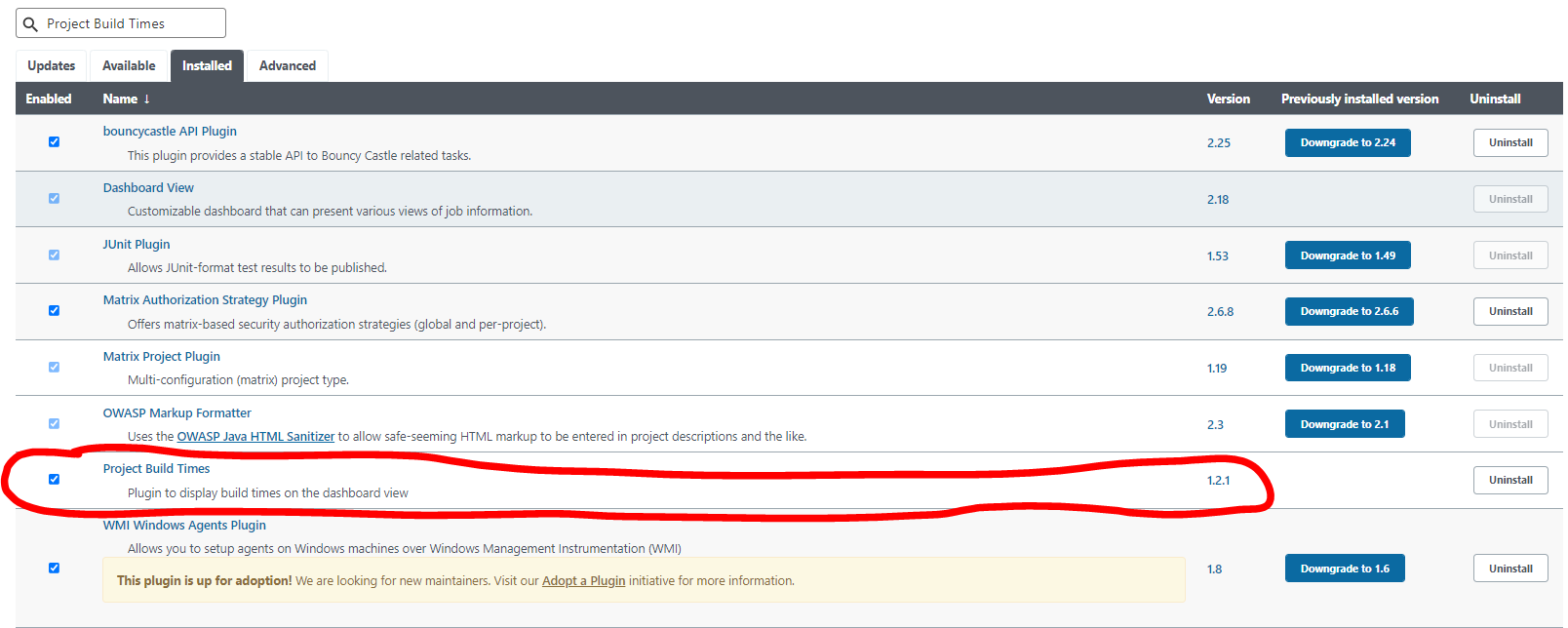The width and height of the screenshot is (1568, 628).
Task: Follow the Adopt a Plugin link
Action: (583, 580)
